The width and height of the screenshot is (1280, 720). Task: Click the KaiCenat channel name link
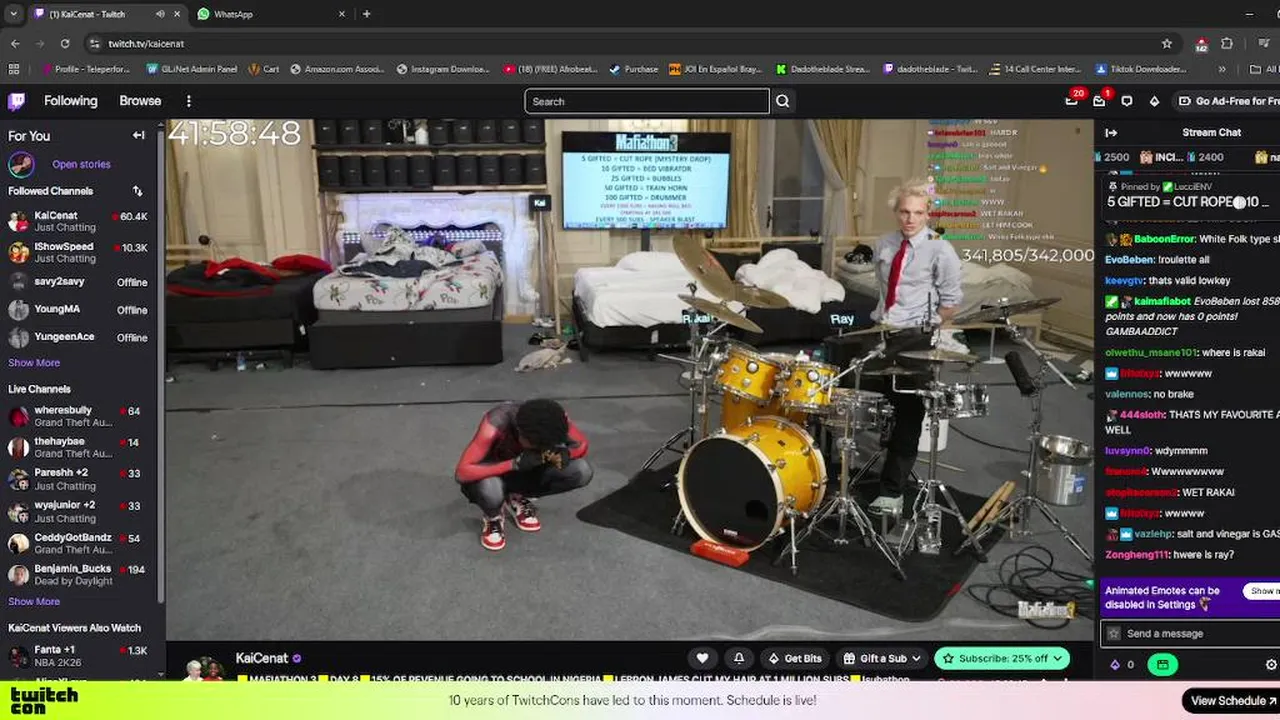261,658
